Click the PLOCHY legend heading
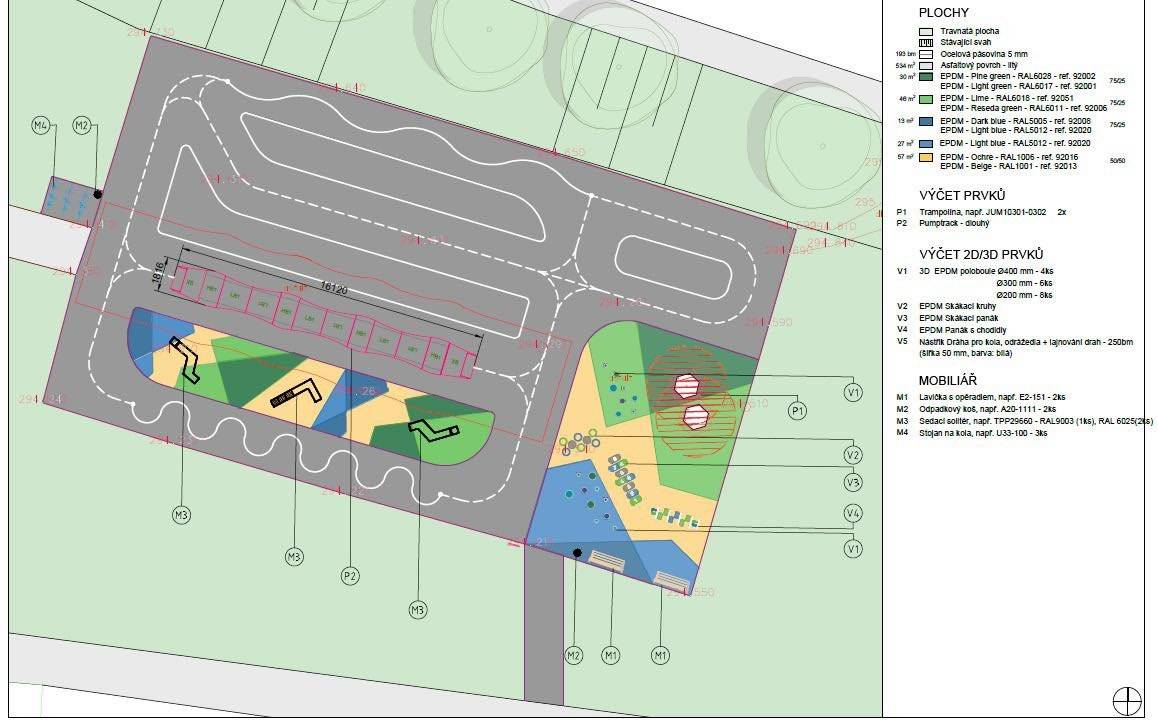 pos(944,13)
